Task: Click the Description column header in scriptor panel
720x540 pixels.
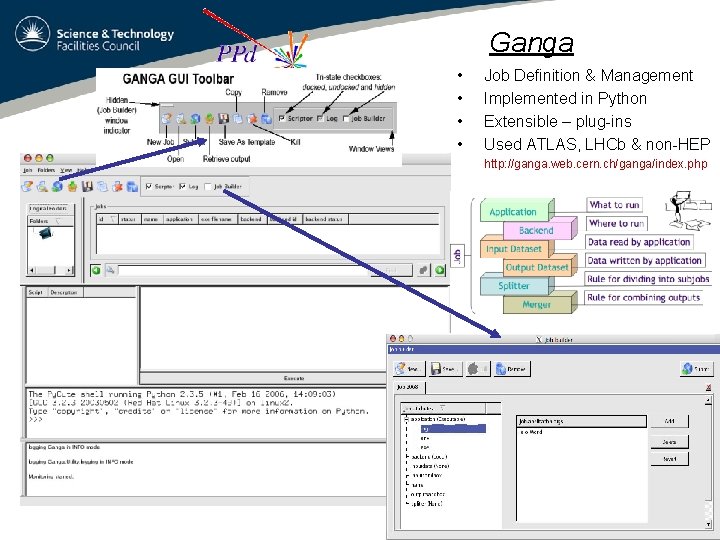Action: [65, 292]
